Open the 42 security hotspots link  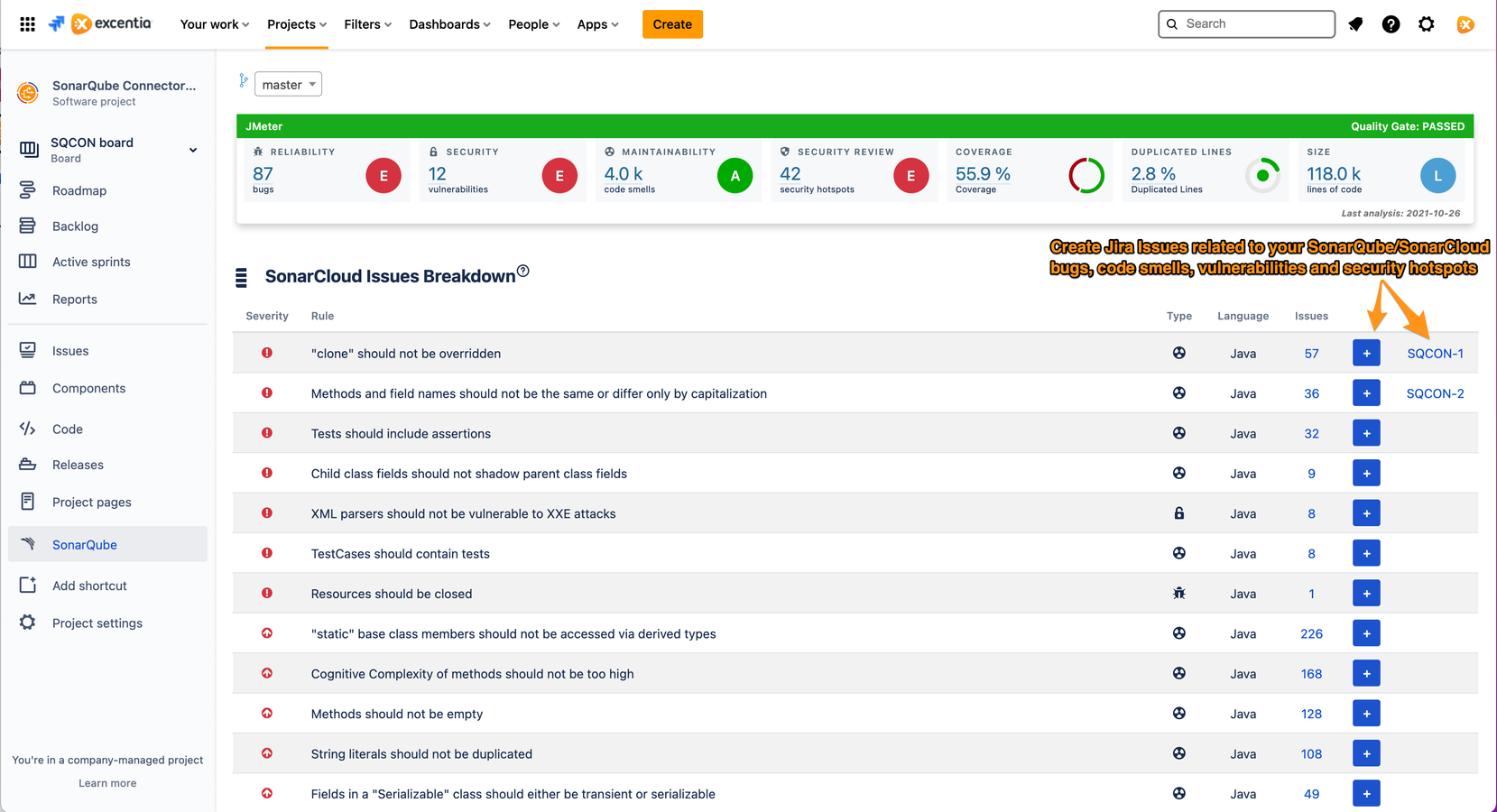[790, 174]
